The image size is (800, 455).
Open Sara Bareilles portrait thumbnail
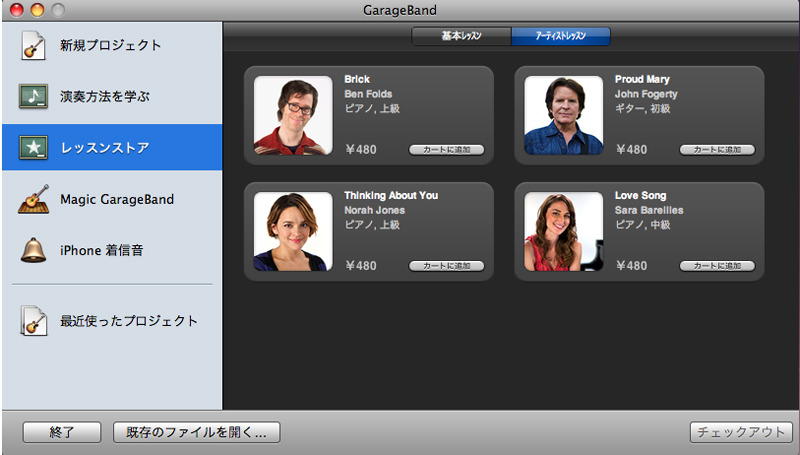tap(563, 231)
